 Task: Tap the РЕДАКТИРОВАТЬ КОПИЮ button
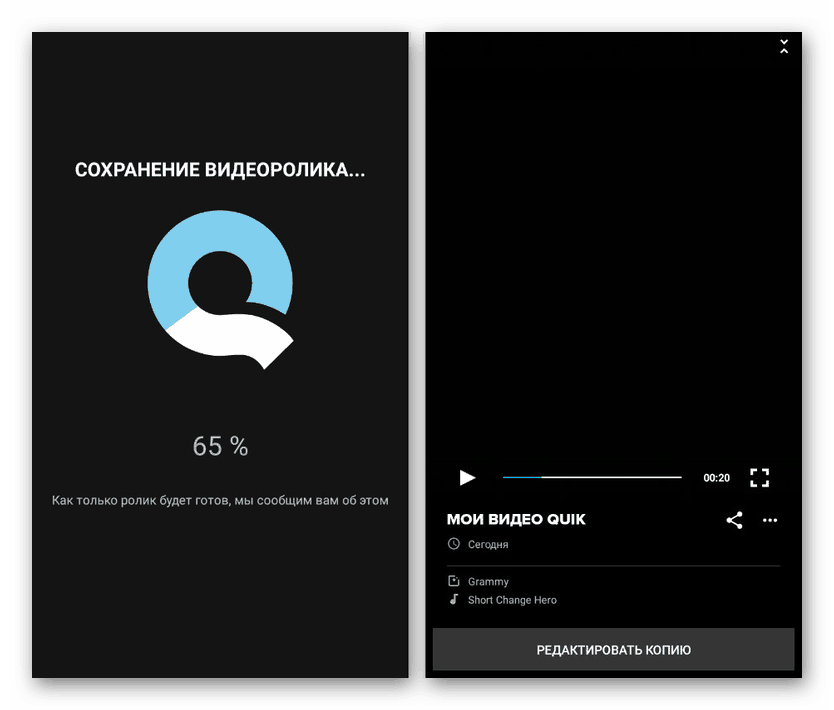(613, 650)
